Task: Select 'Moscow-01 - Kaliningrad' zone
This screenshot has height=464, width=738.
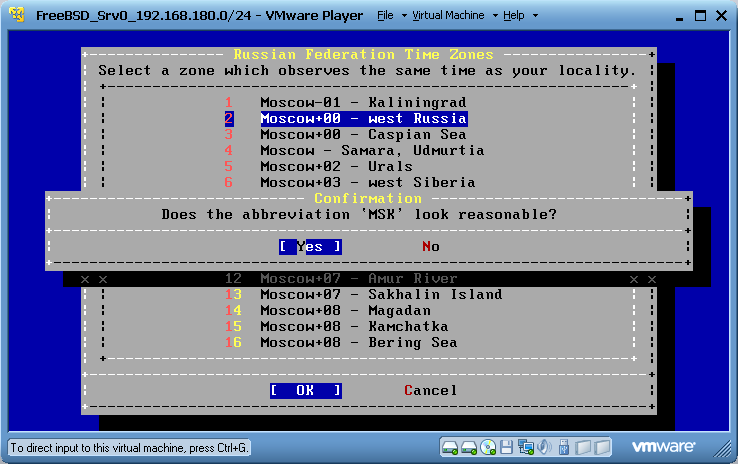Action: pyautogui.click(x=363, y=102)
